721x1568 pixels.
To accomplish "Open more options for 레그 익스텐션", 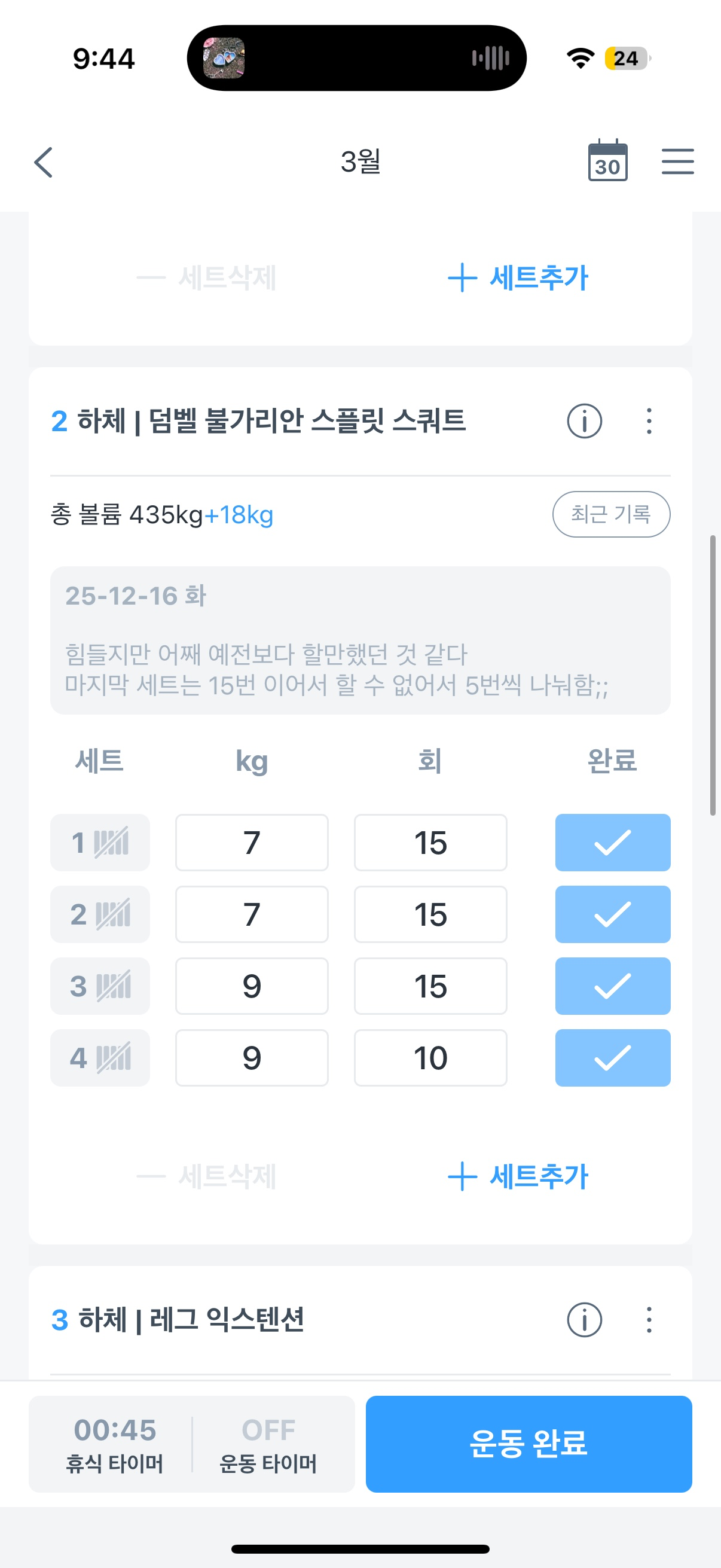I will pos(649,1320).
